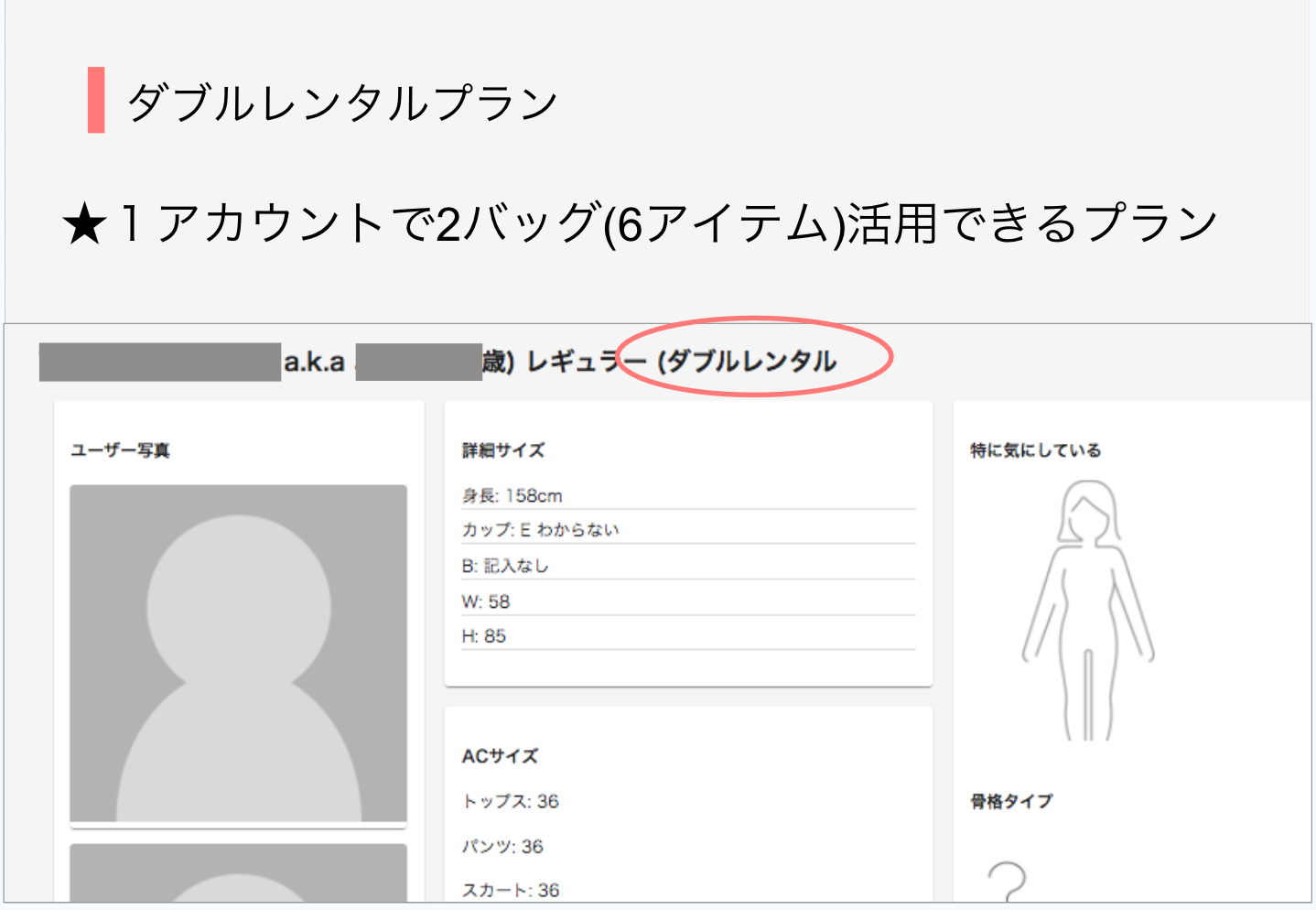Click the W: 58 measurement row
The width and height of the screenshot is (1316, 910).
(486, 601)
